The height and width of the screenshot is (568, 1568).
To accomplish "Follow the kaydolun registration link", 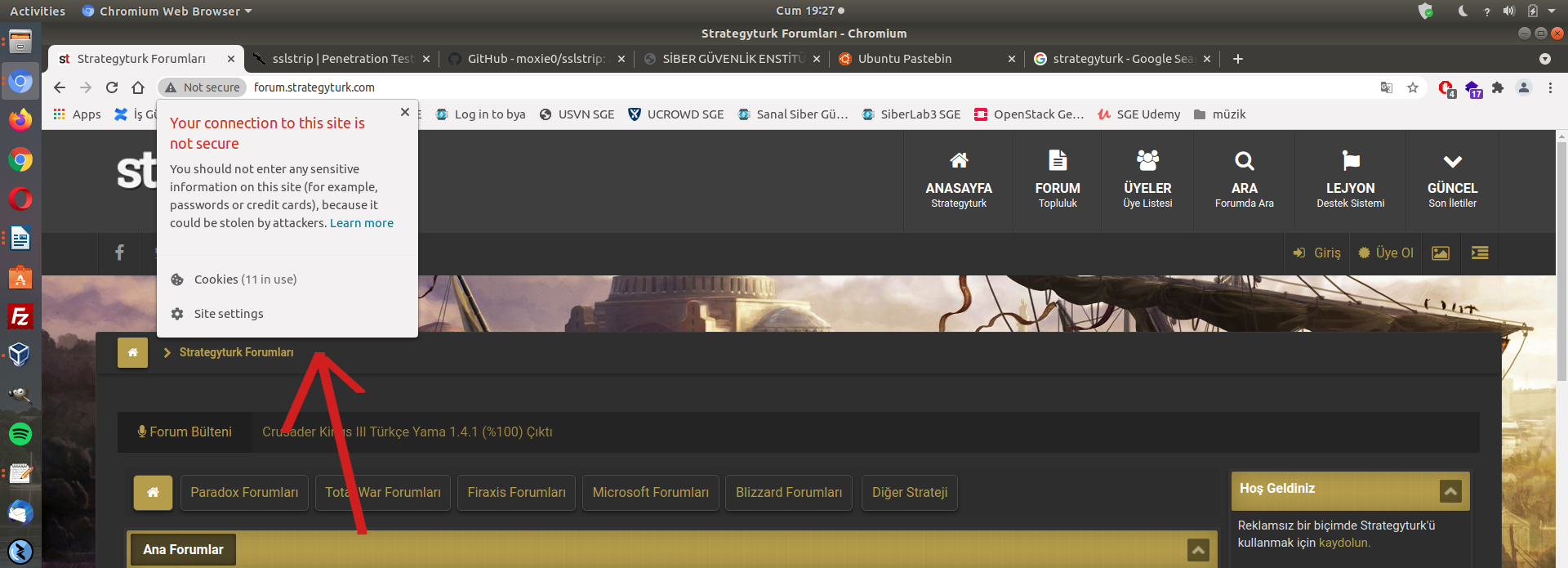I will click(x=1344, y=543).
